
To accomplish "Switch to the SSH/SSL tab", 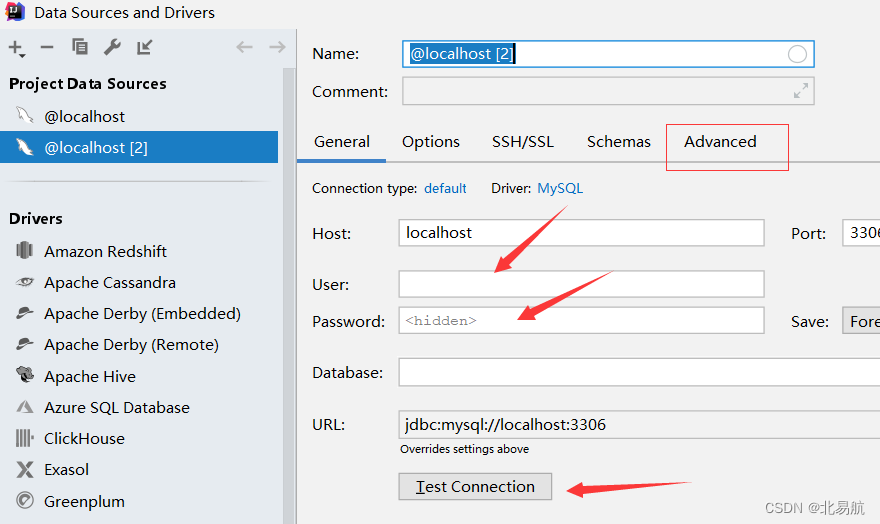I will point(522,142).
